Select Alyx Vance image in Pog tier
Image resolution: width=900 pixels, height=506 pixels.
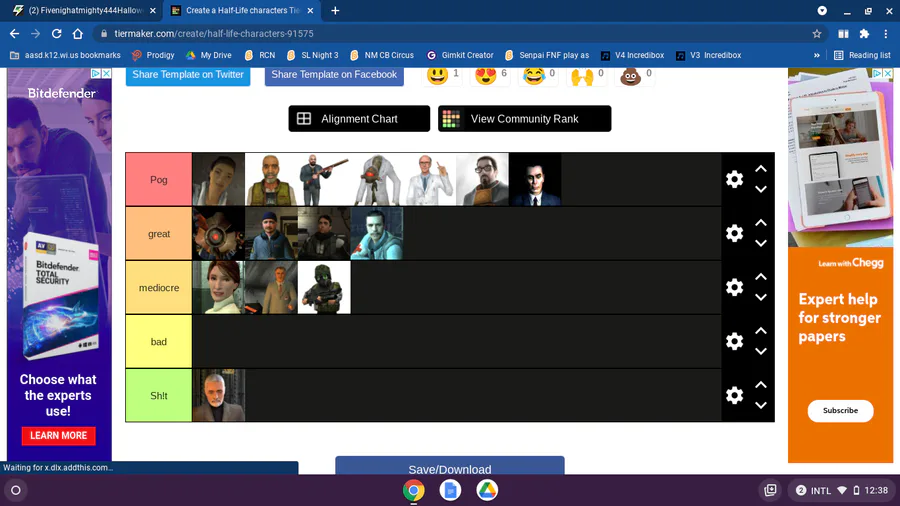(218, 179)
